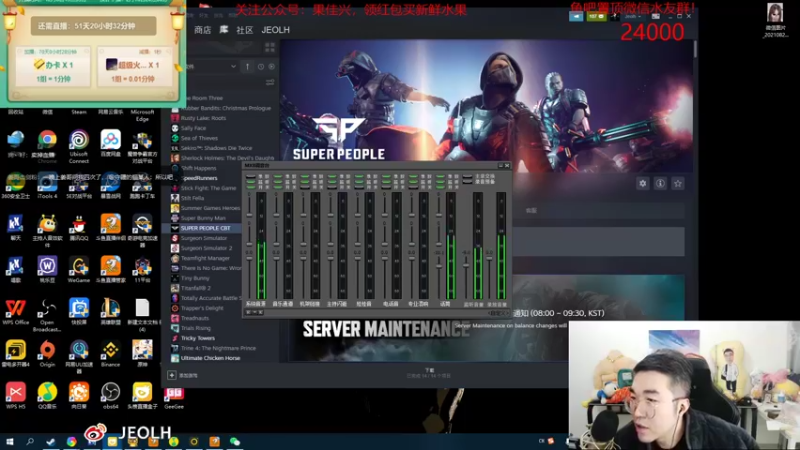Toggle middle switch of 话筒 mixer channel
The height and width of the screenshot is (450, 800).
tap(440, 181)
